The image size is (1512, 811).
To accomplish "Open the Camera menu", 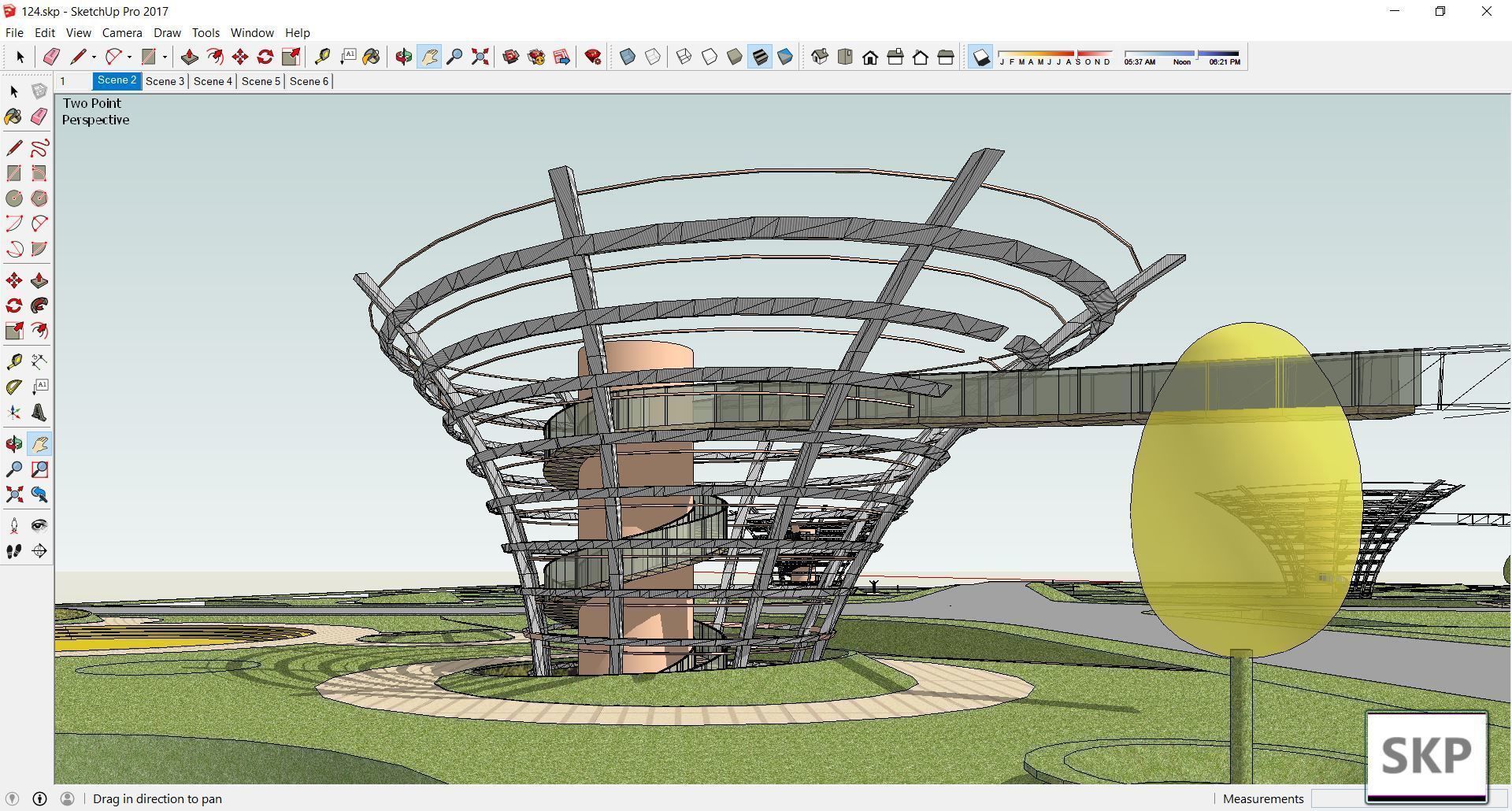I will coord(122,33).
